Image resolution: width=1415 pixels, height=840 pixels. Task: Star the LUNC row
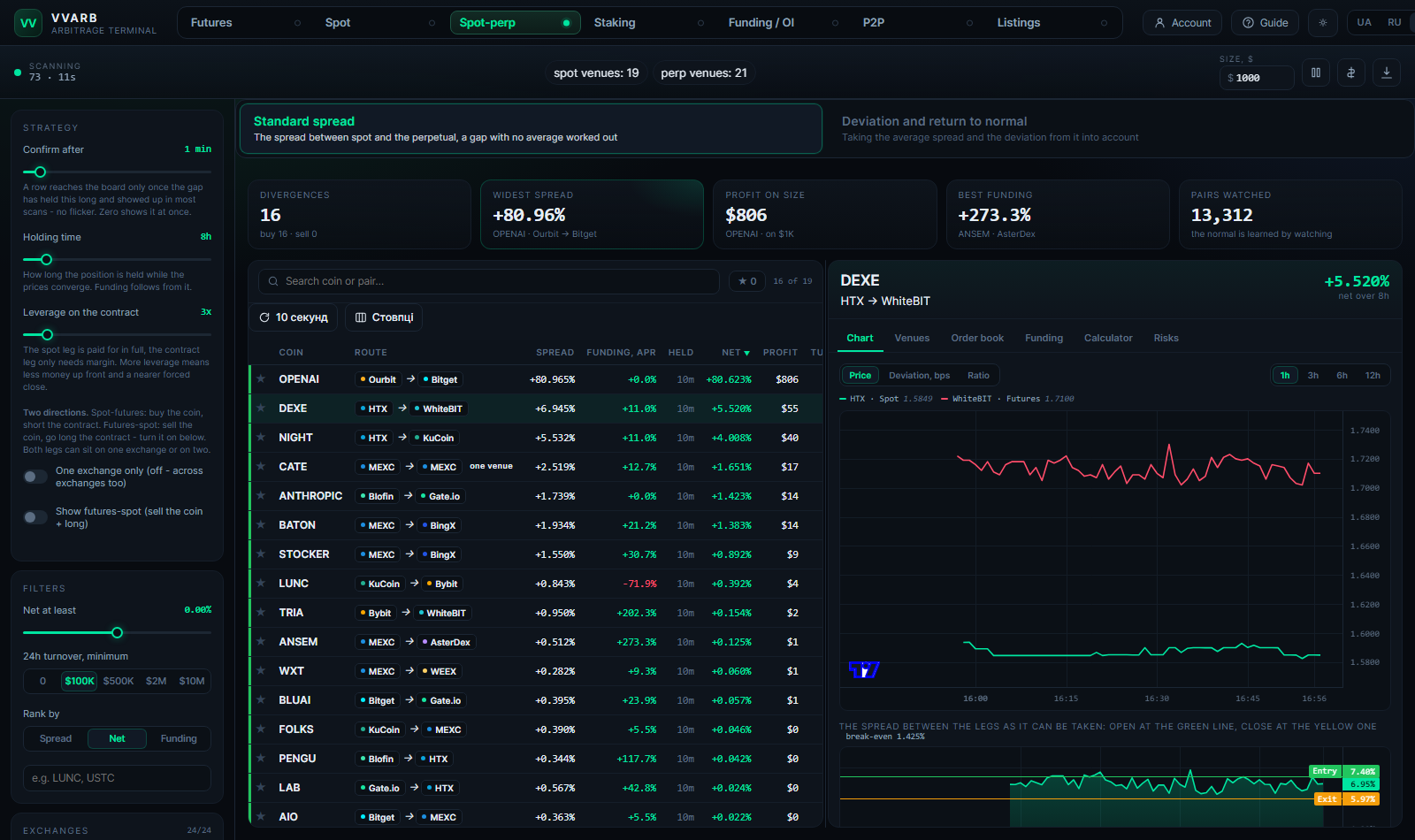tap(261, 583)
